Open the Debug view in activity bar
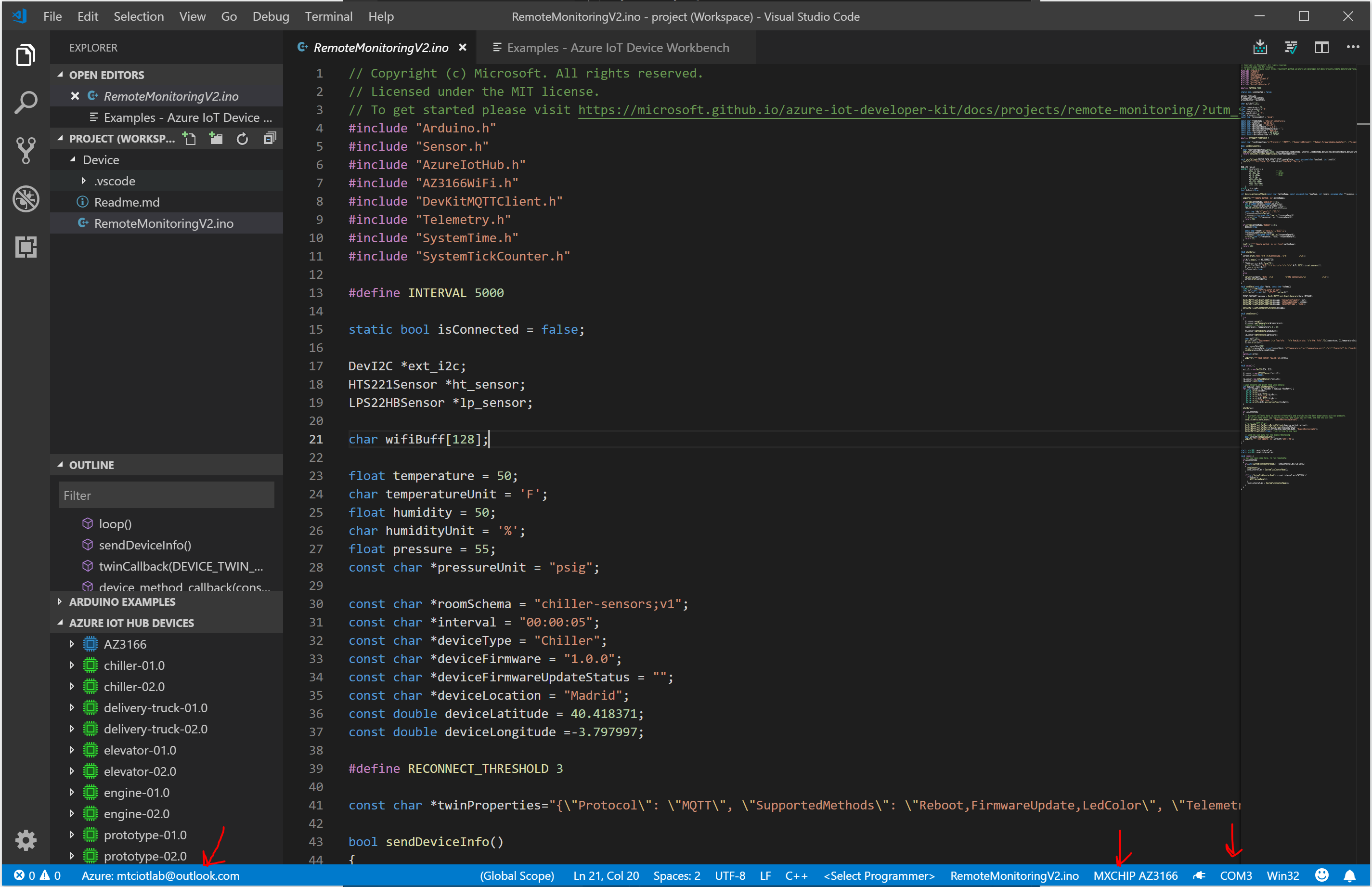Viewport: 1372px width, 887px height. 26,199
